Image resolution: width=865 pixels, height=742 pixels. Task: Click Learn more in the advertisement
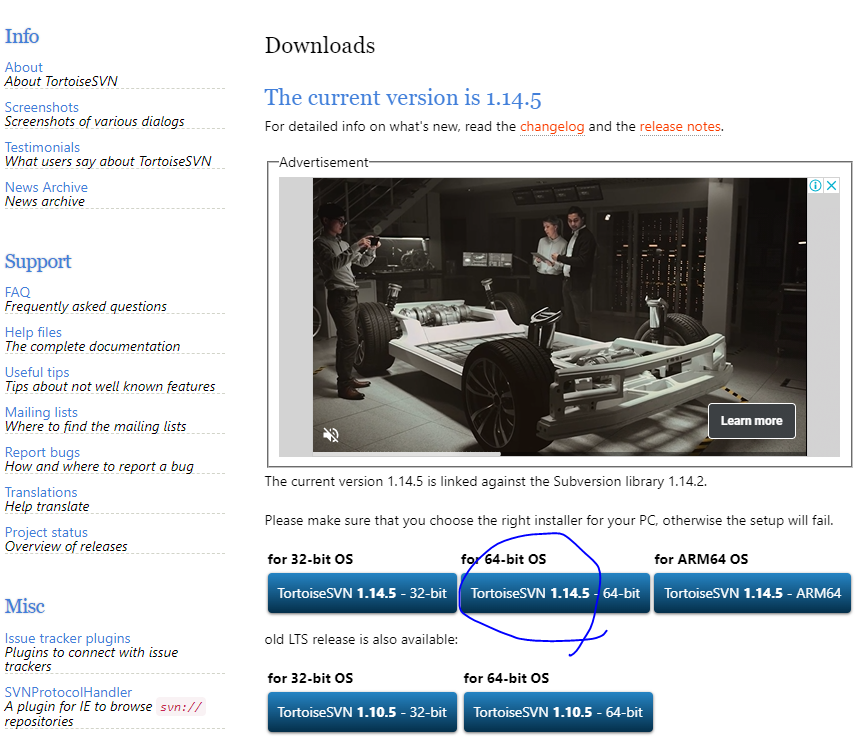(x=751, y=421)
